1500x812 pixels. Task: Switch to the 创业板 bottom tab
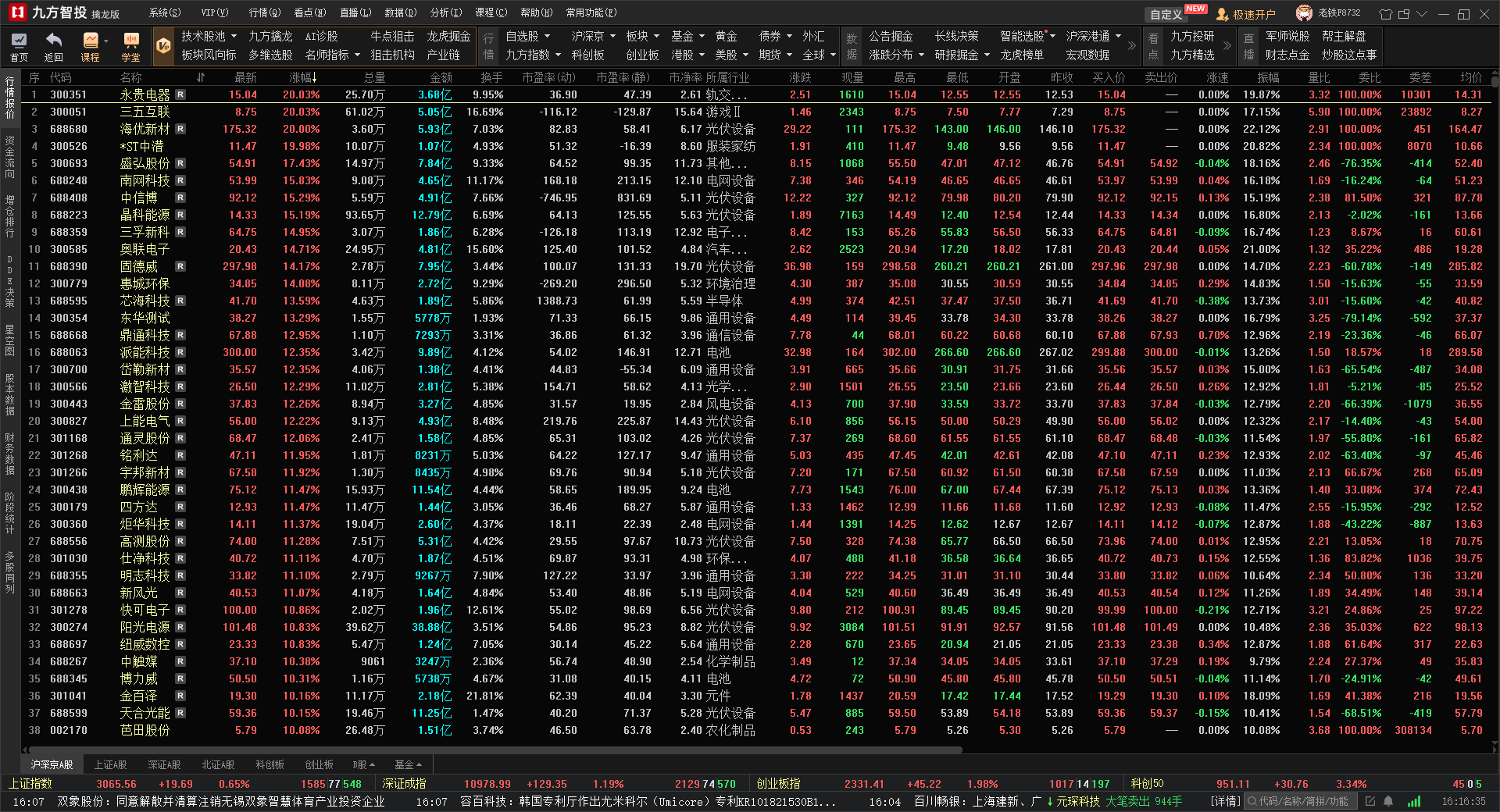click(x=319, y=764)
